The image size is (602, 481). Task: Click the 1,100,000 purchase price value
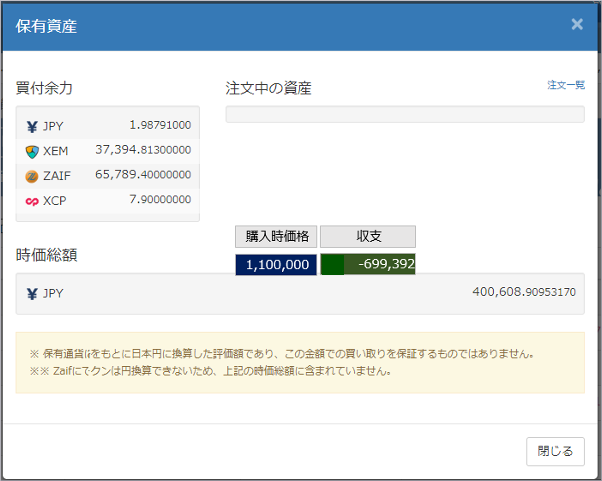tap(276, 264)
